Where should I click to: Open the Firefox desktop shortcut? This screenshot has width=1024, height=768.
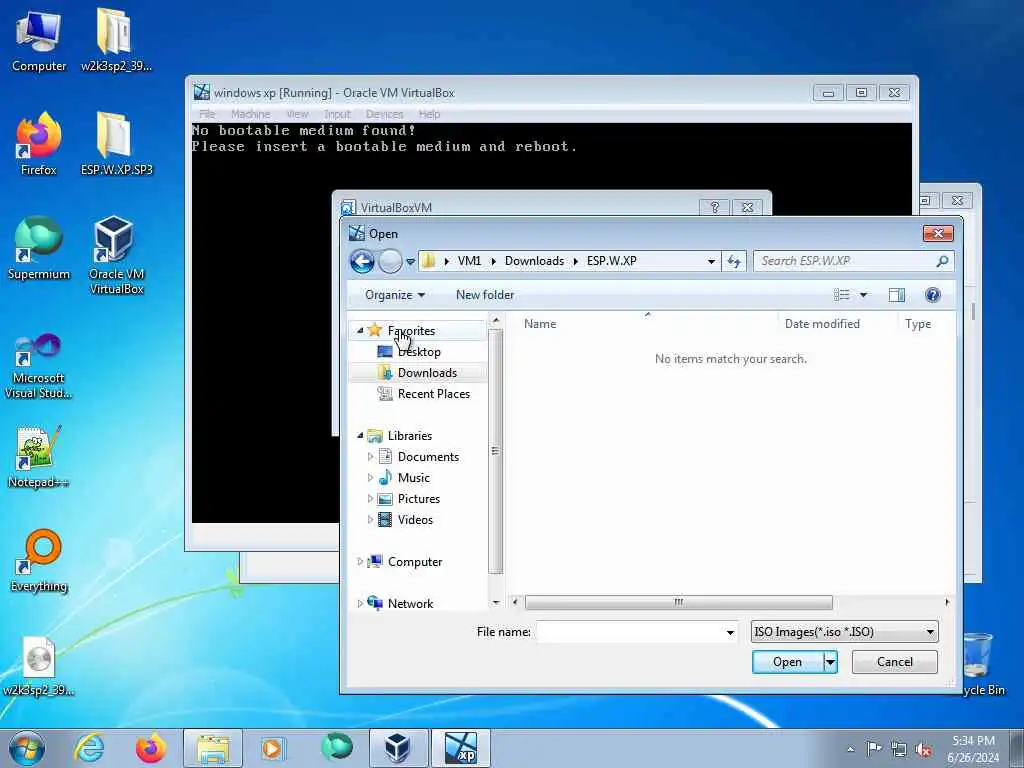[x=38, y=144]
